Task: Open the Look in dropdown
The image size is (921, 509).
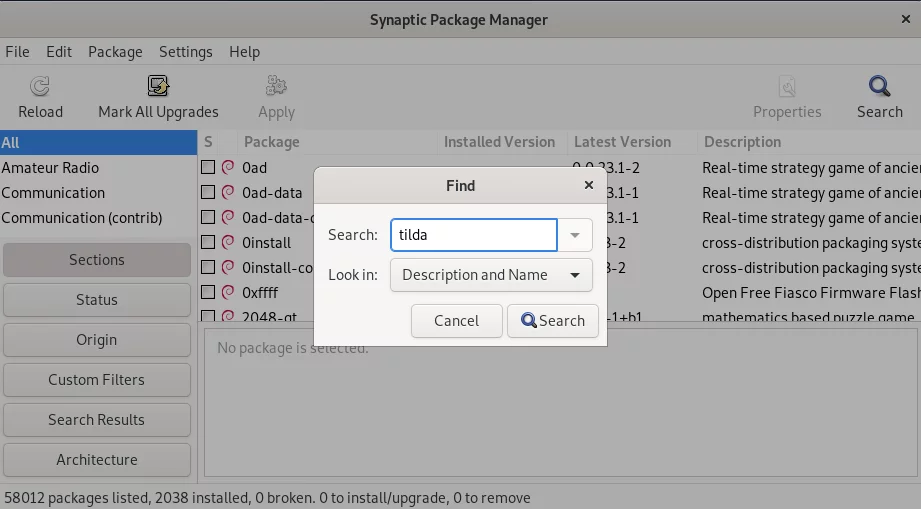Action: 491,275
